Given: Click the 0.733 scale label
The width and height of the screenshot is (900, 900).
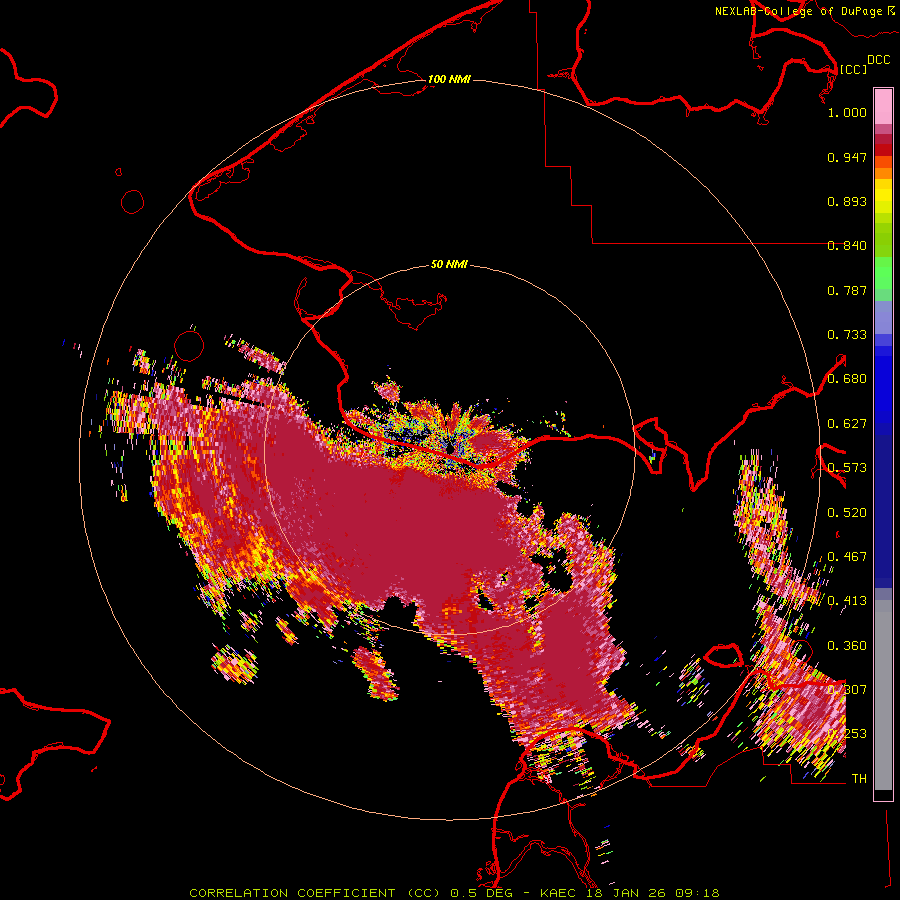Looking at the screenshot, I should click(847, 335).
